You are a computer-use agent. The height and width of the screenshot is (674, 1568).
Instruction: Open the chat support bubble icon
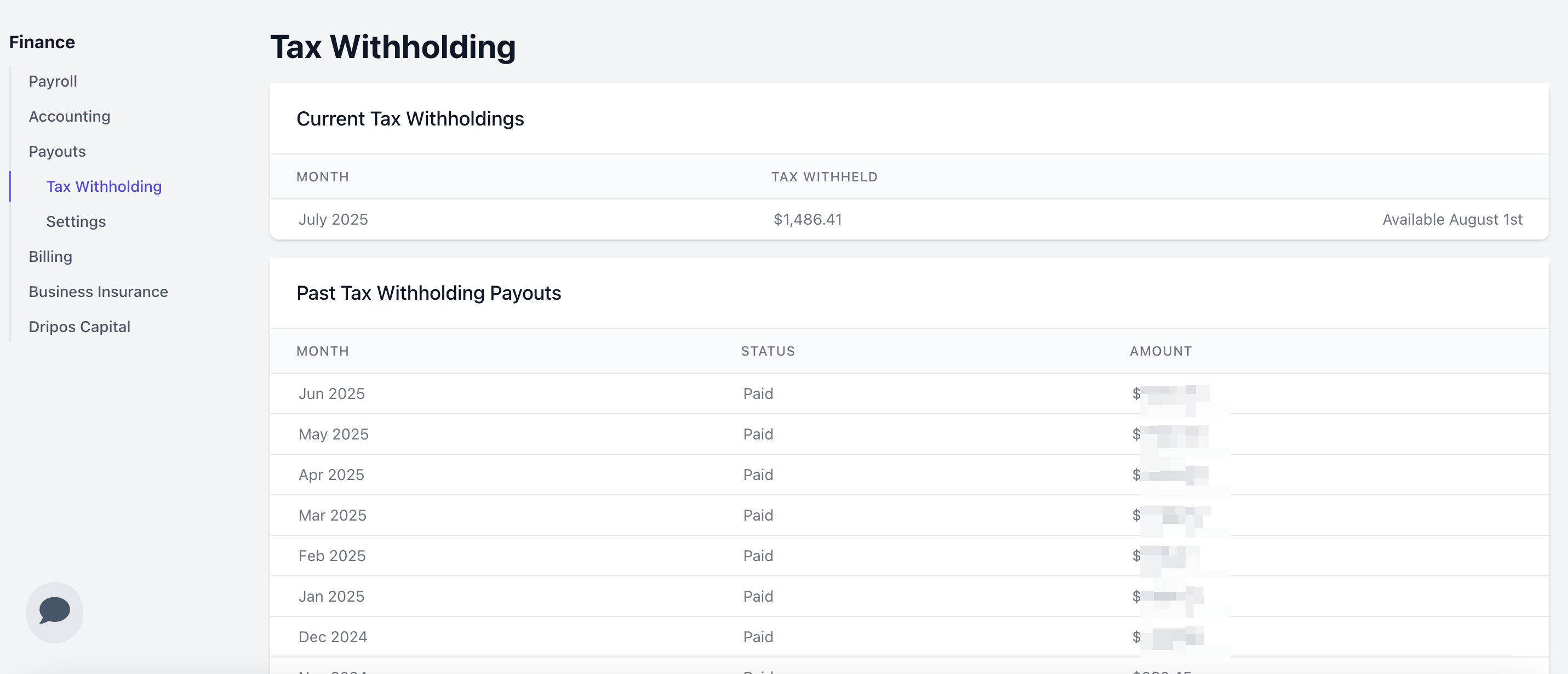tap(55, 612)
